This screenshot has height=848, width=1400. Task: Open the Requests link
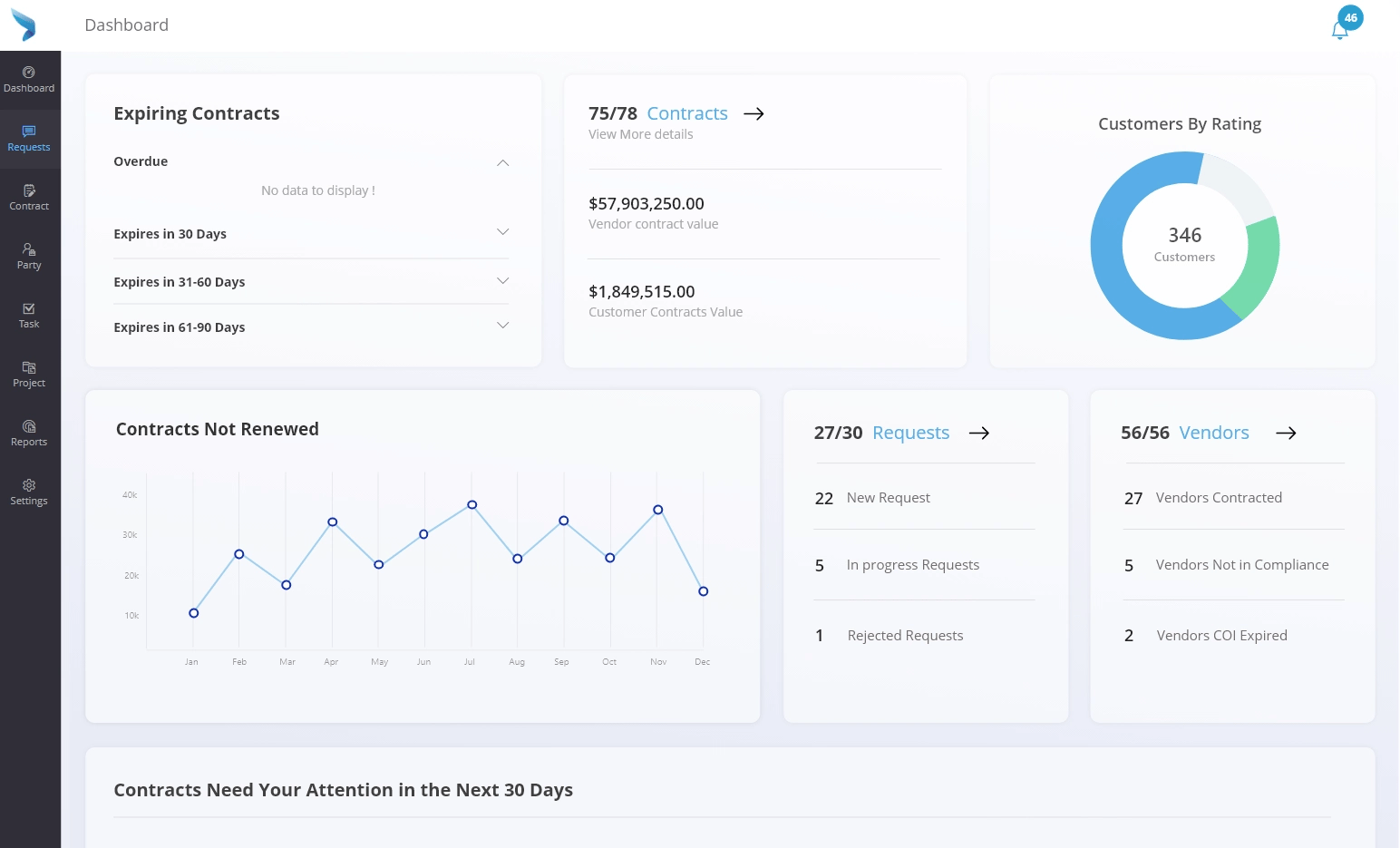tap(910, 433)
